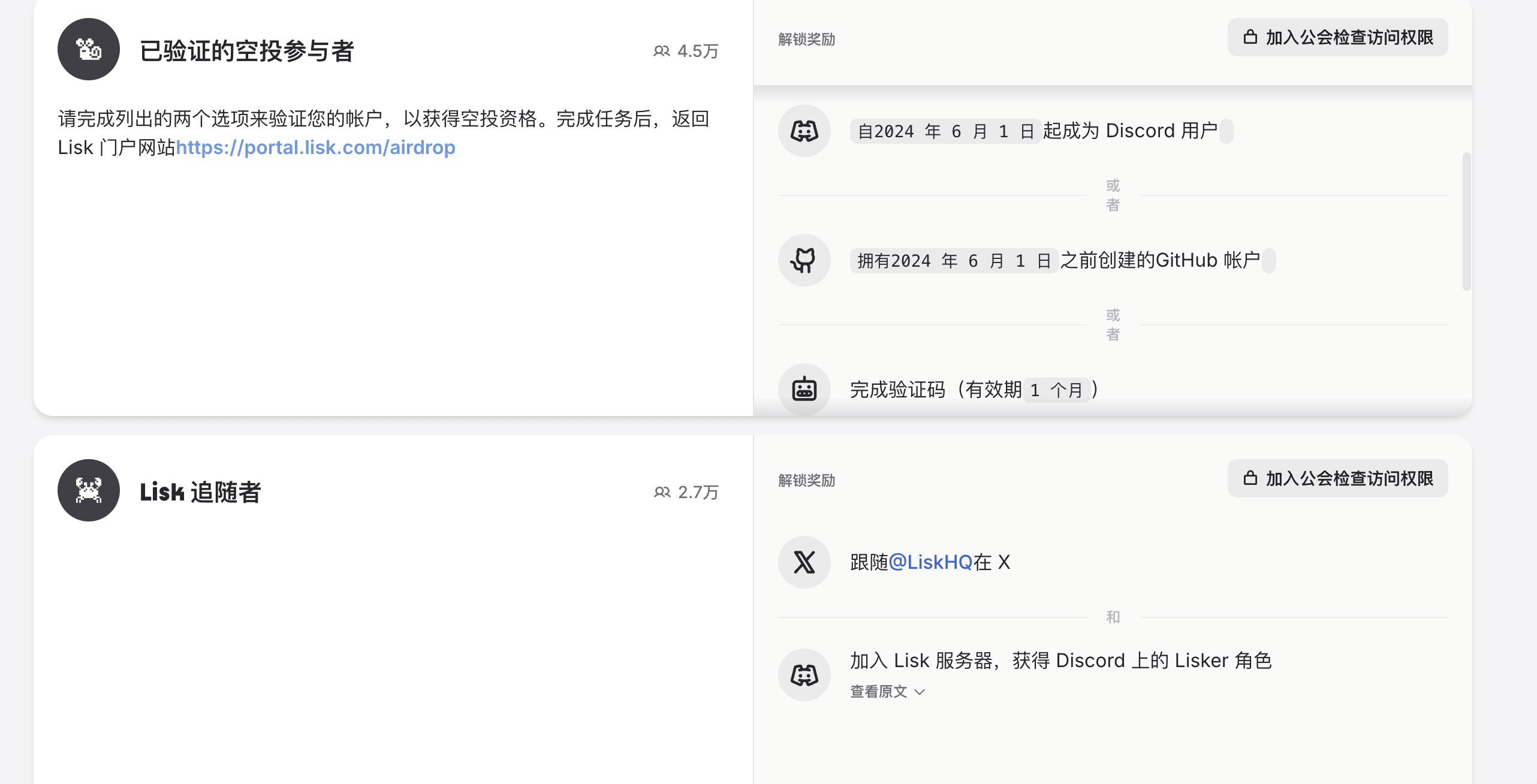The width and height of the screenshot is (1537, 784).
Task: Open the @LiskHQ profile link
Action: tap(930, 562)
